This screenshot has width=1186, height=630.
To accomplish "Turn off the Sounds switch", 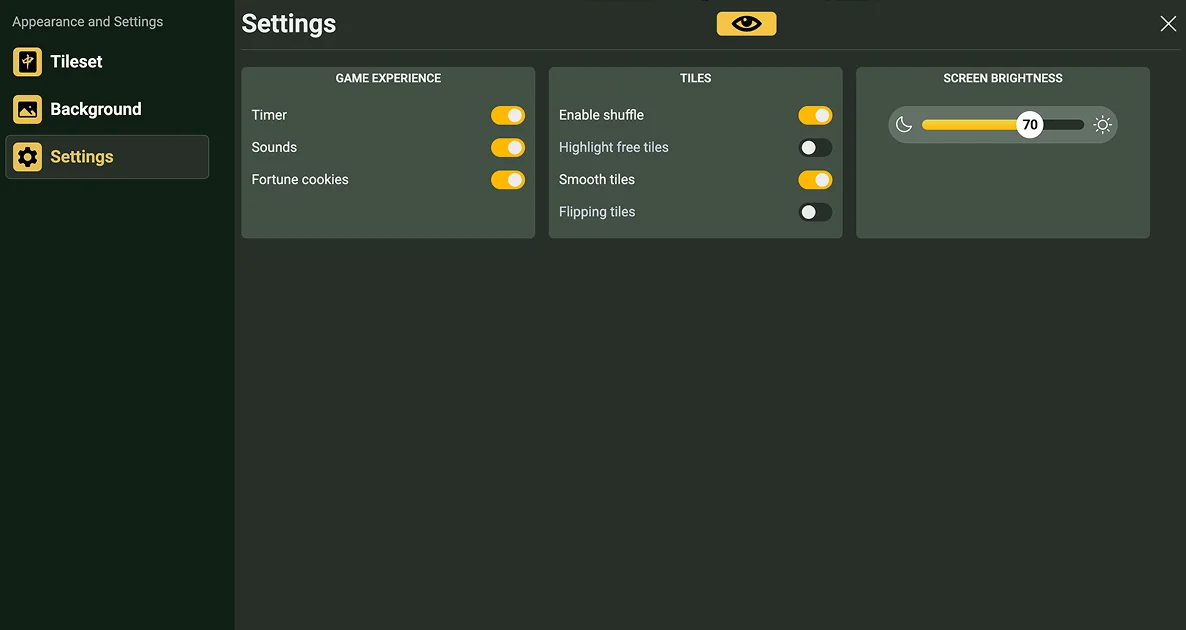I will [508, 148].
